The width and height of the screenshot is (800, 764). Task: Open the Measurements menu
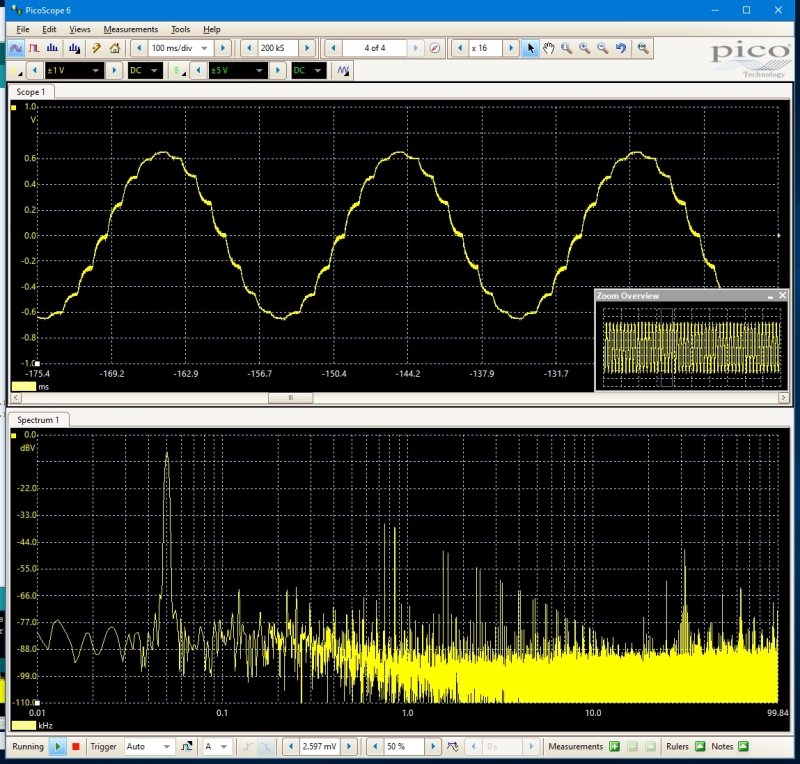click(131, 30)
